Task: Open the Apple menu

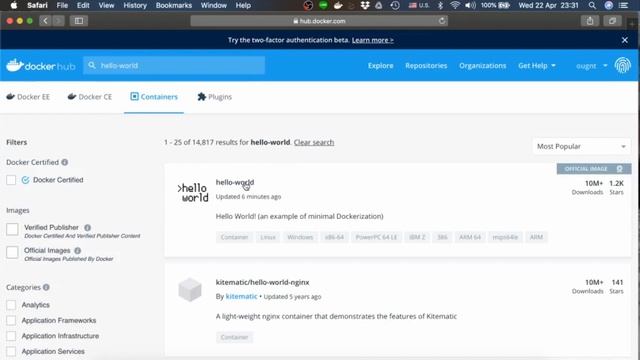Action: [x=14, y=5]
